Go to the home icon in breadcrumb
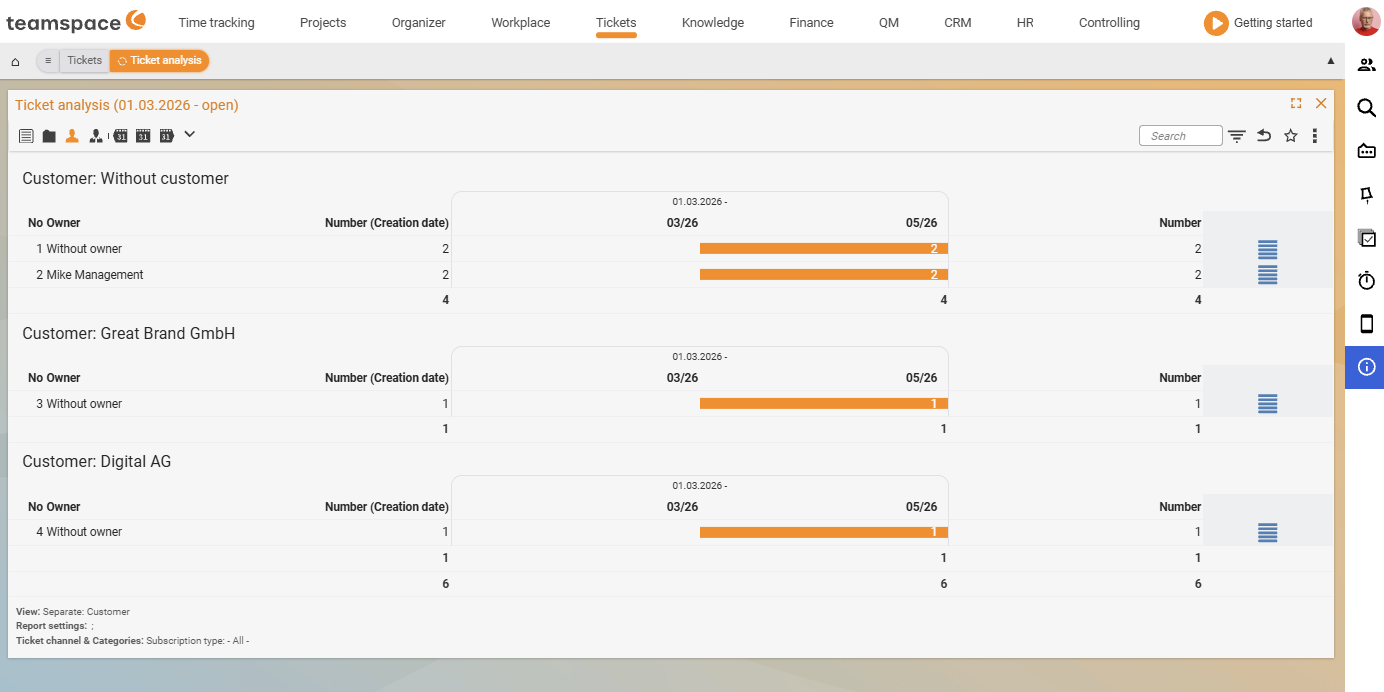The height and width of the screenshot is (692, 1384). click(x=15, y=61)
